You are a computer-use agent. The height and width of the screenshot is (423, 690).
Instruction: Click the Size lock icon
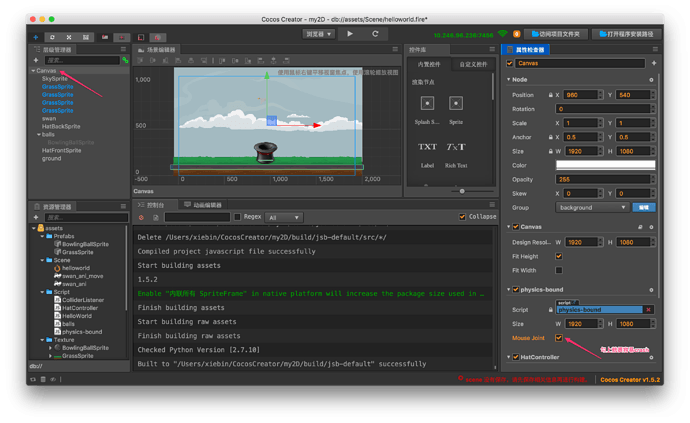point(551,151)
